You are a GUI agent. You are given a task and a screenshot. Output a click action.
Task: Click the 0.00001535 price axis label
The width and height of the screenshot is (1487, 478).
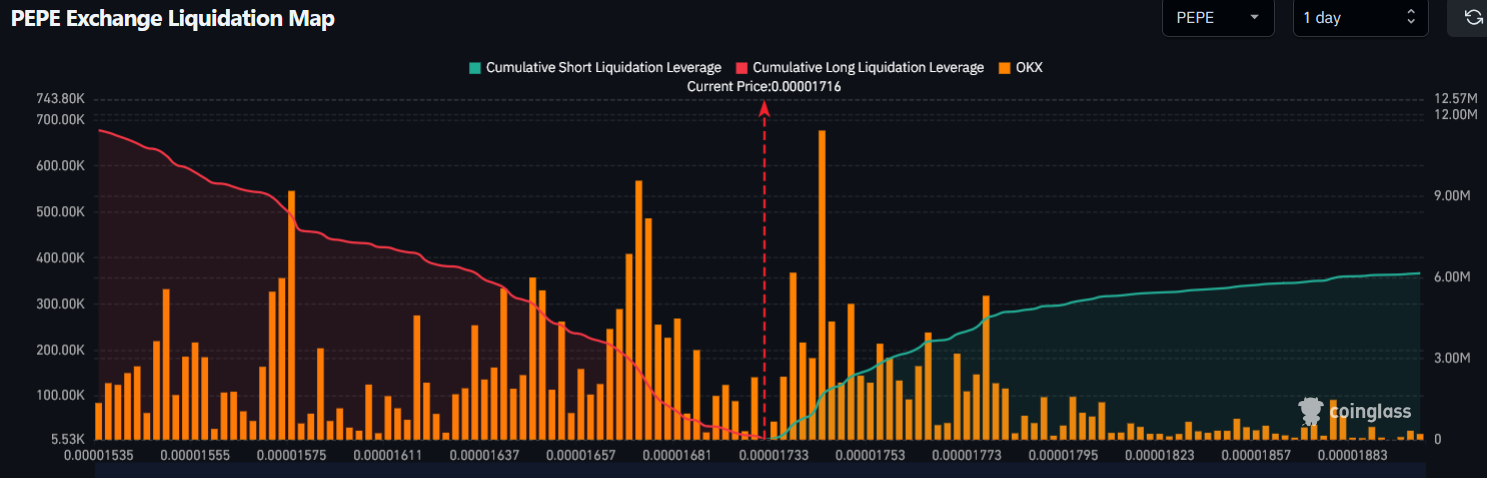[x=100, y=455]
